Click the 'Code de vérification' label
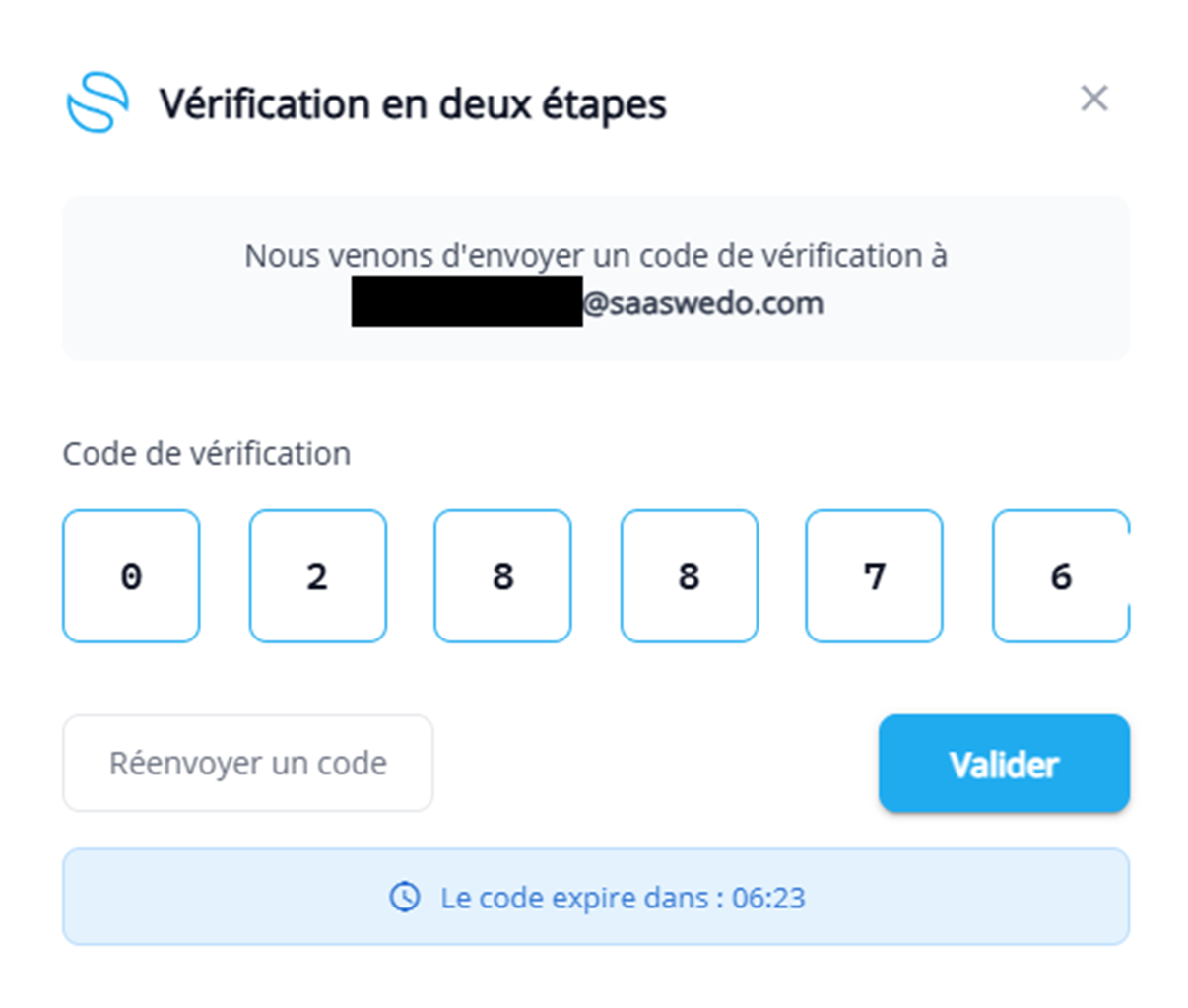Screen dimensions: 1188x1008 207,454
